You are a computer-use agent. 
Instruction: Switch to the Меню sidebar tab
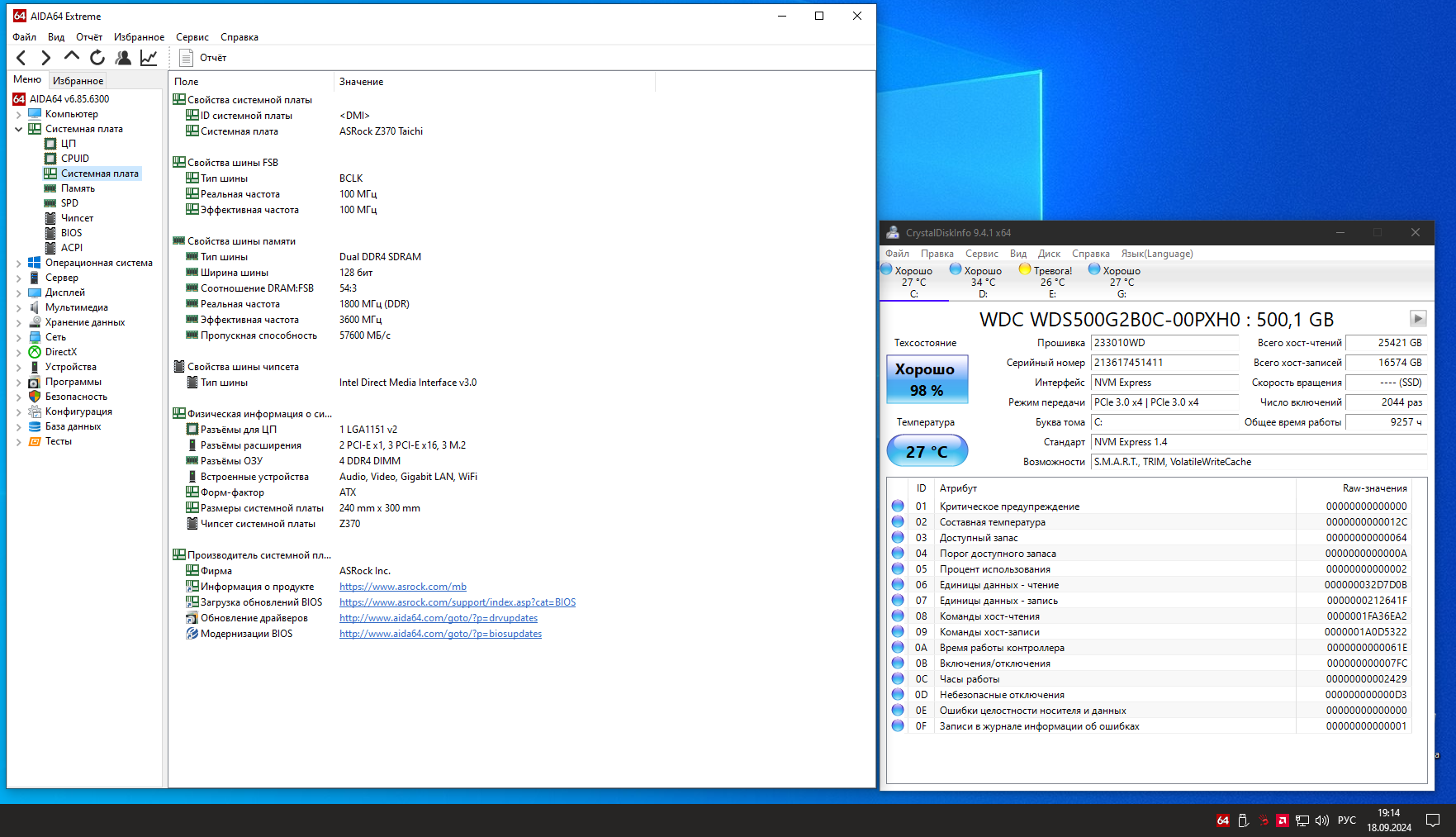pyautogui.click(x=27, y=80)
